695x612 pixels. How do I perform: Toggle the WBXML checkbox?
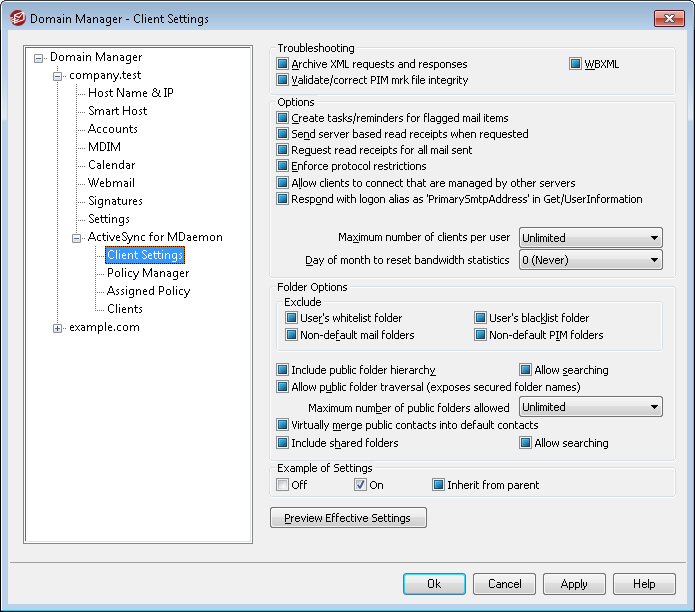(x=575, y=64)
